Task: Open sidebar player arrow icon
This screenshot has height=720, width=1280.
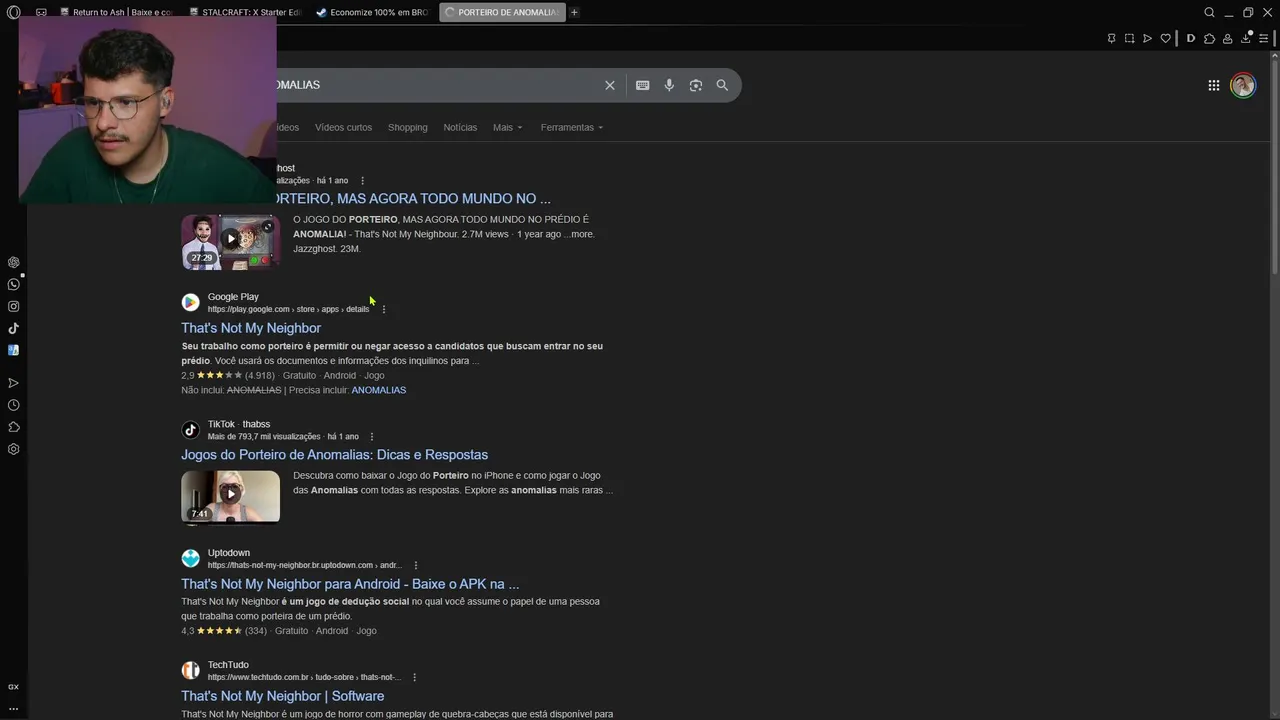Action: (13, 383)
